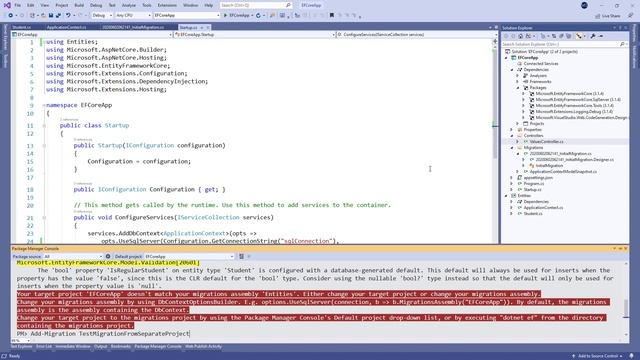Click Add to Source Control in status bar

[x=598, y=356]
